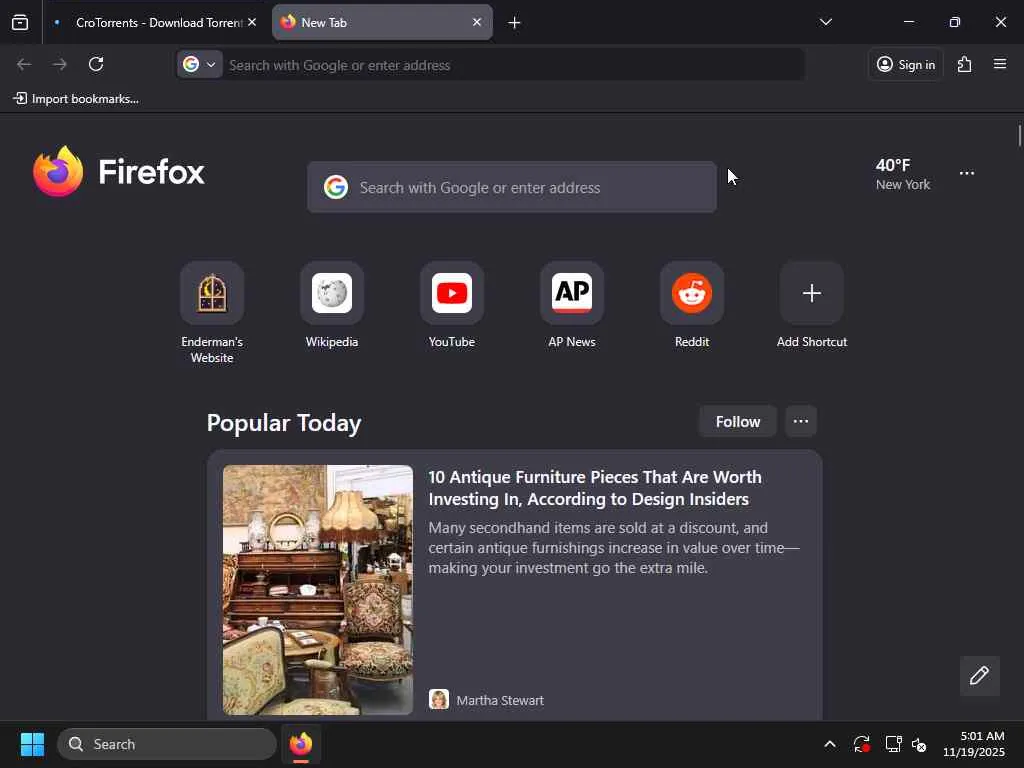Close the CroTorrents tab
This screenshot has height=768, width=1024.
[252, 22]
